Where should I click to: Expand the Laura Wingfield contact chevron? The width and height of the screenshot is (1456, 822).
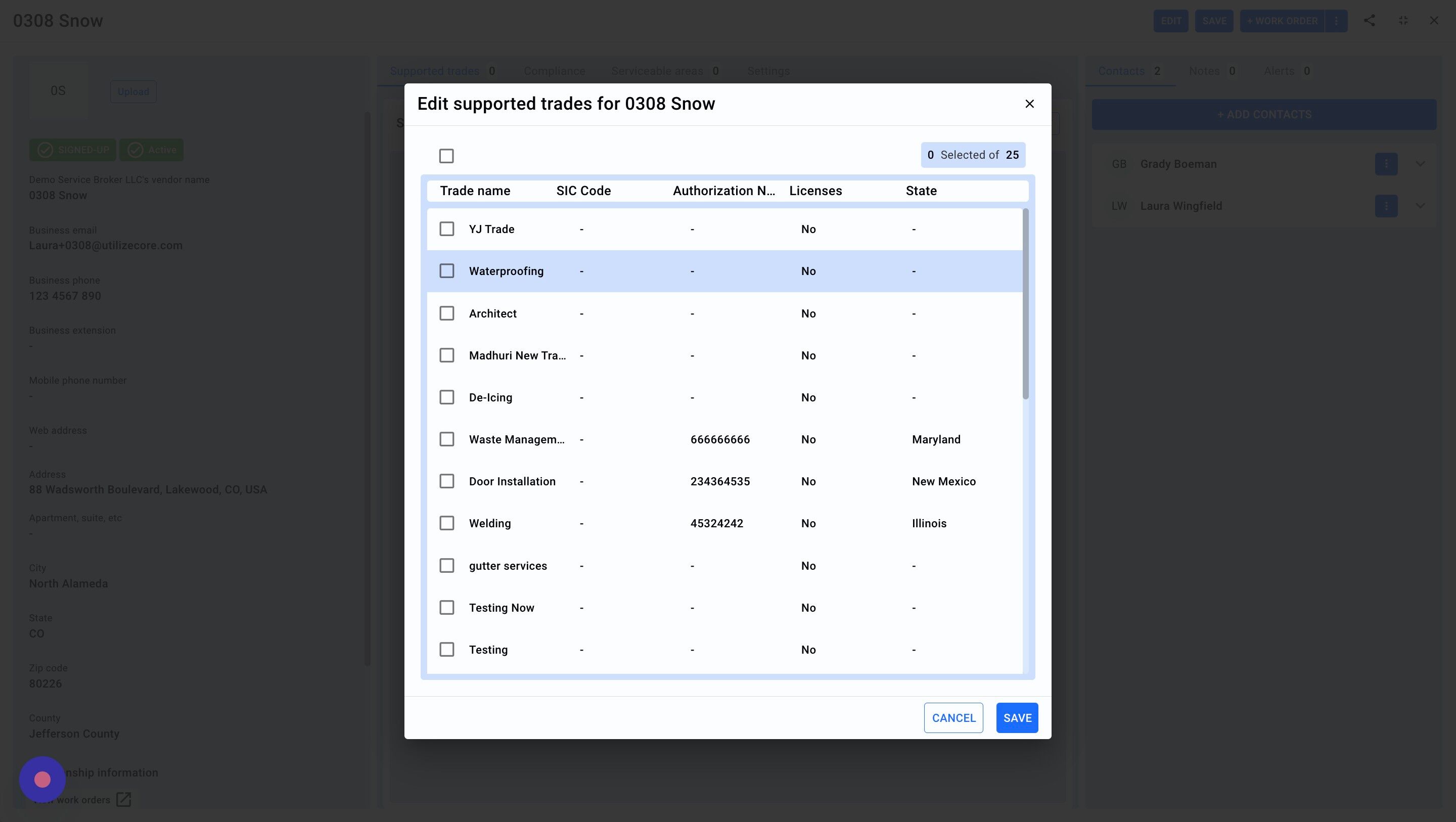(x=1420, y=206)
